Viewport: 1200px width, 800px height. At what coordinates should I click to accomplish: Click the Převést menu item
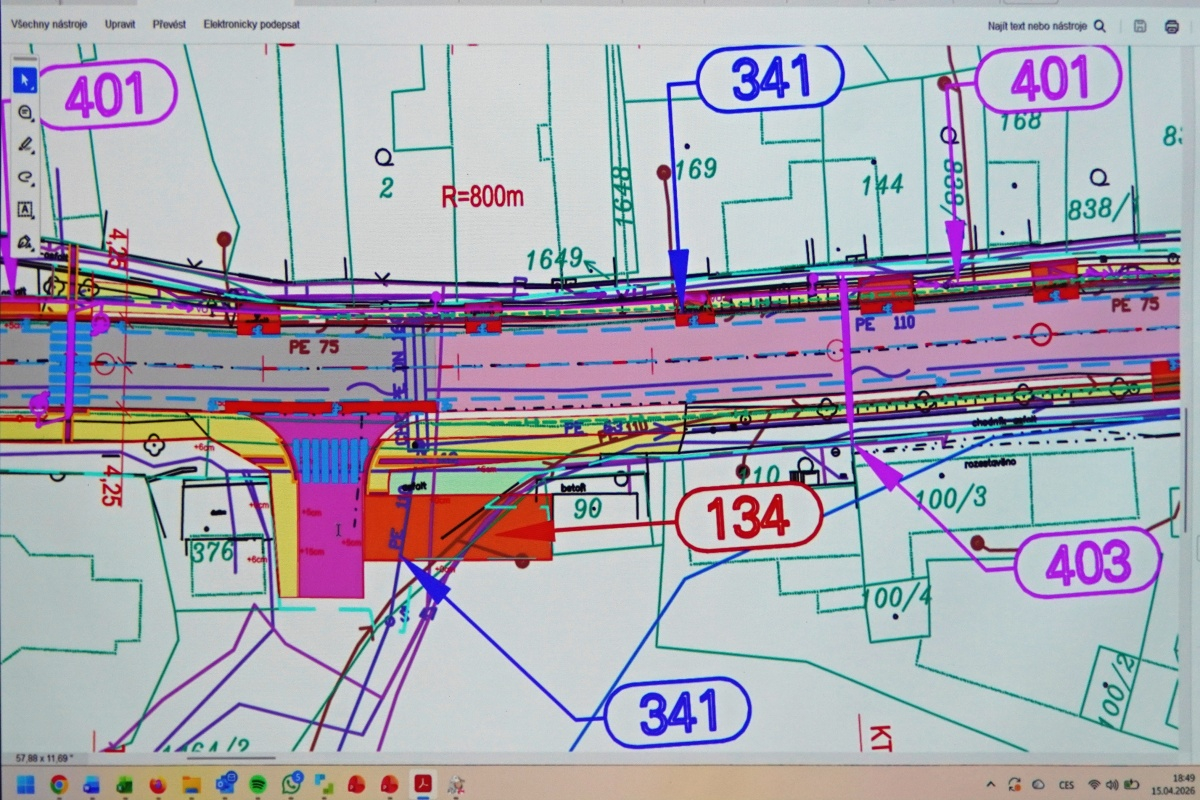(x=169, y=24)
